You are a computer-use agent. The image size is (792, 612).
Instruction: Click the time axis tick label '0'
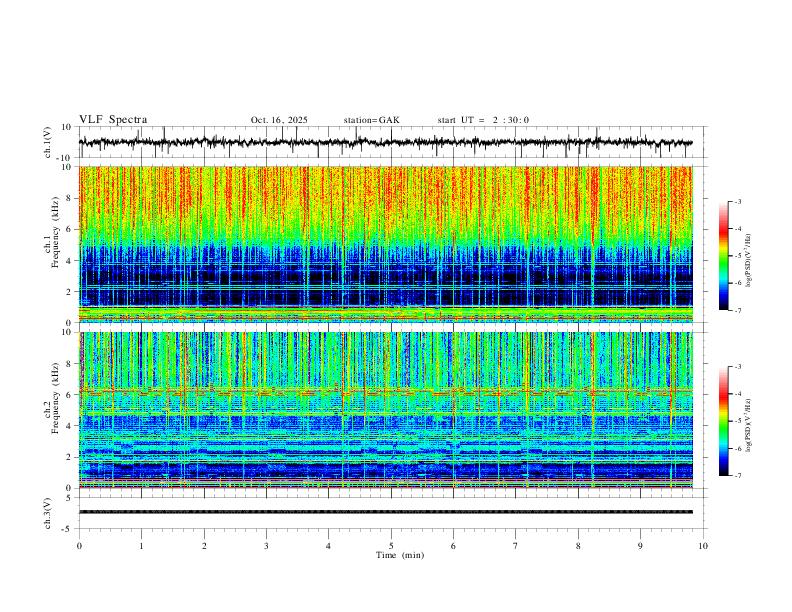pos(79,546)
